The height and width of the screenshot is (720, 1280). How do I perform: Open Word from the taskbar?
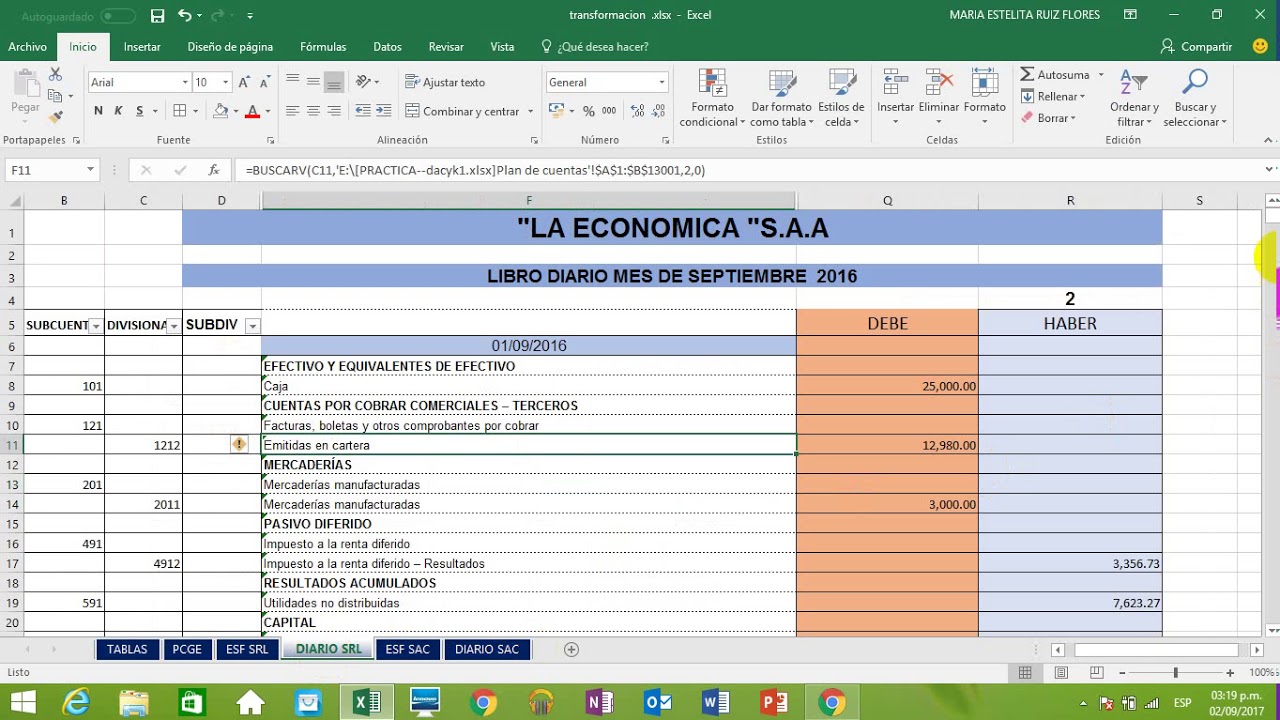[716, 702]
